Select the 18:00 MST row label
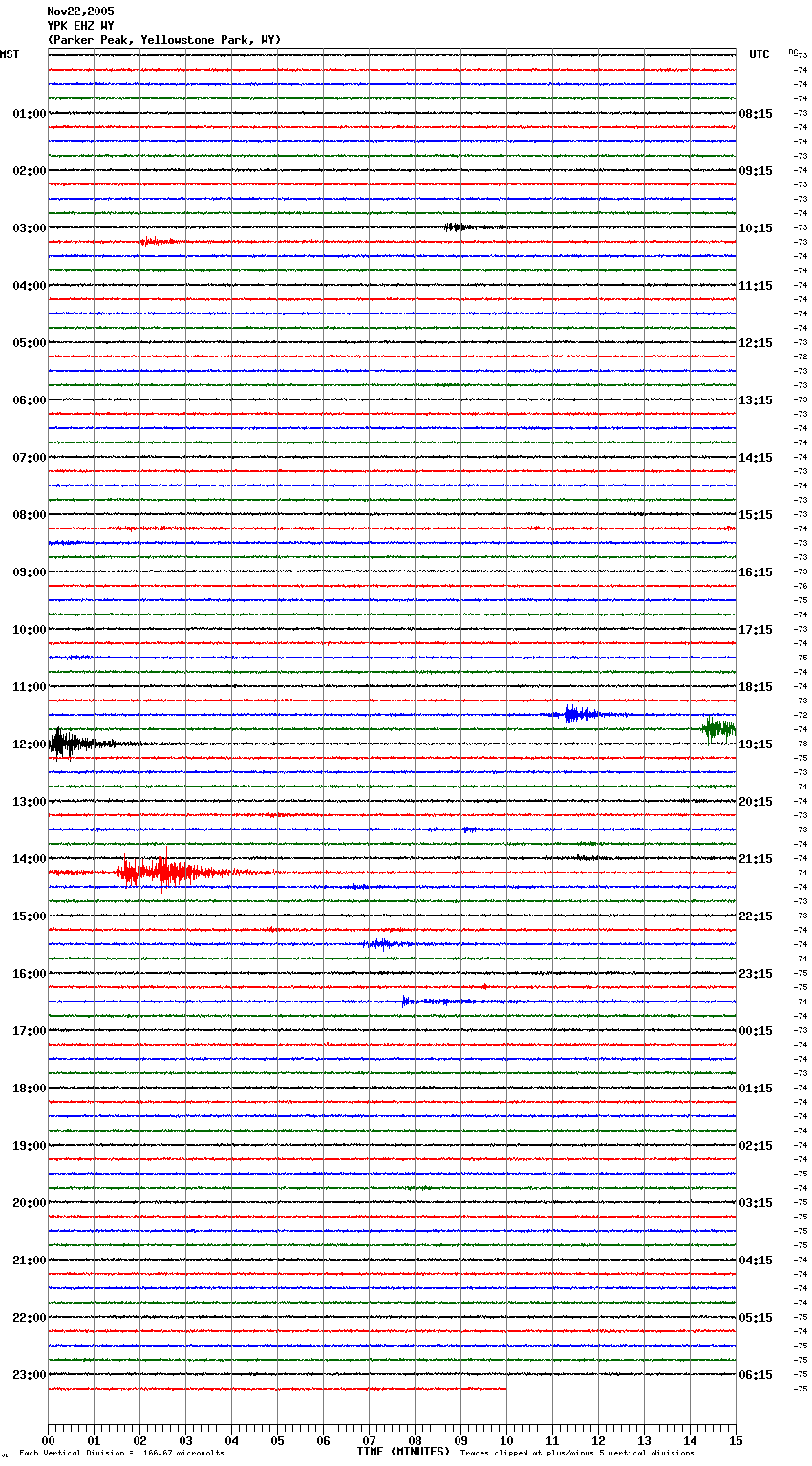Image resolution: width=812 pixels, height=1466 pixels. (30, 1089)
